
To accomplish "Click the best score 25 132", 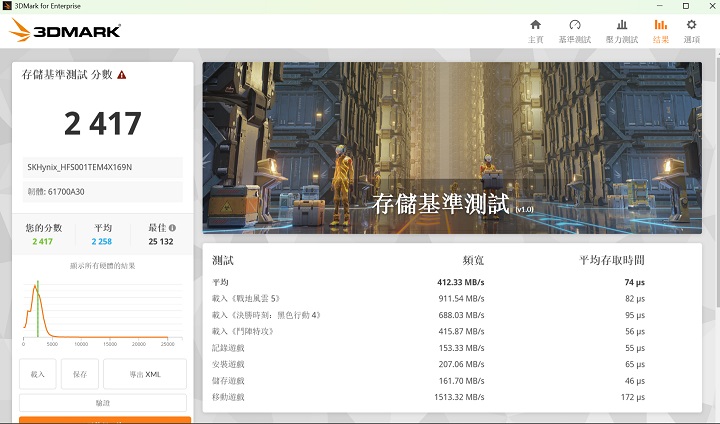I will pyautogui.click(x=161, y=242).
